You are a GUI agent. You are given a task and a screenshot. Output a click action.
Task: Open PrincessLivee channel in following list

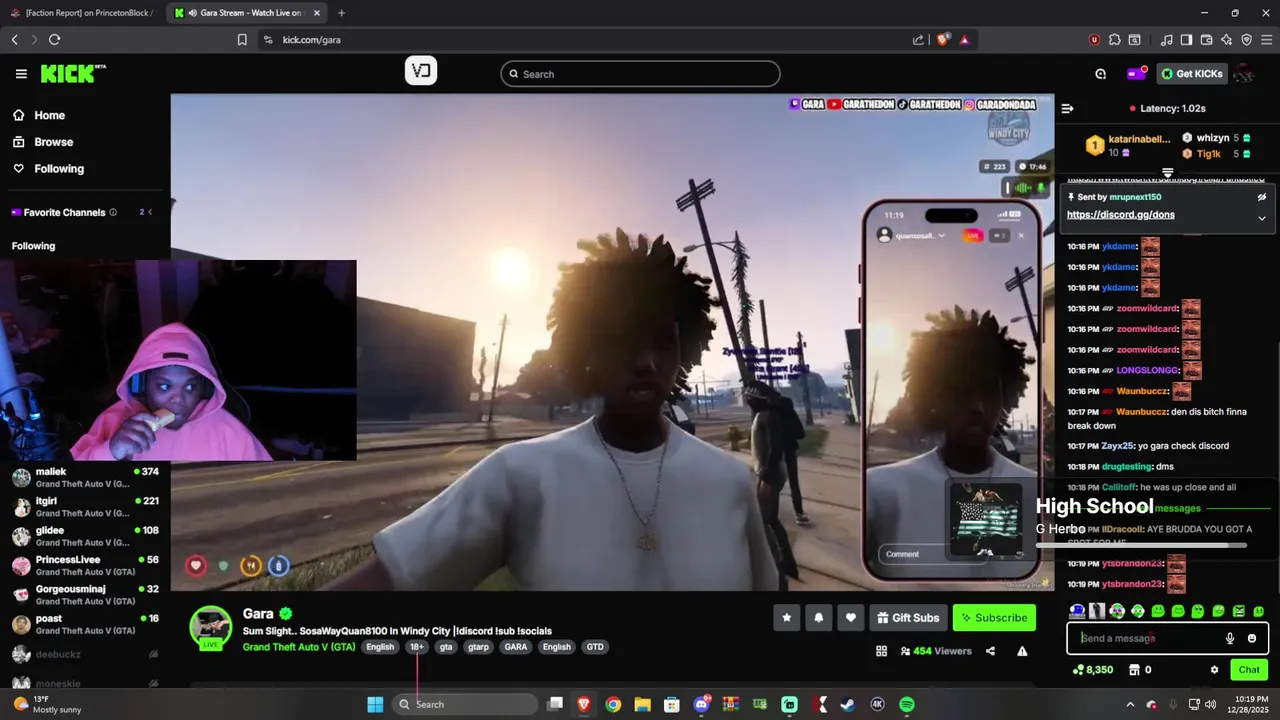click(x=85, y=566)
